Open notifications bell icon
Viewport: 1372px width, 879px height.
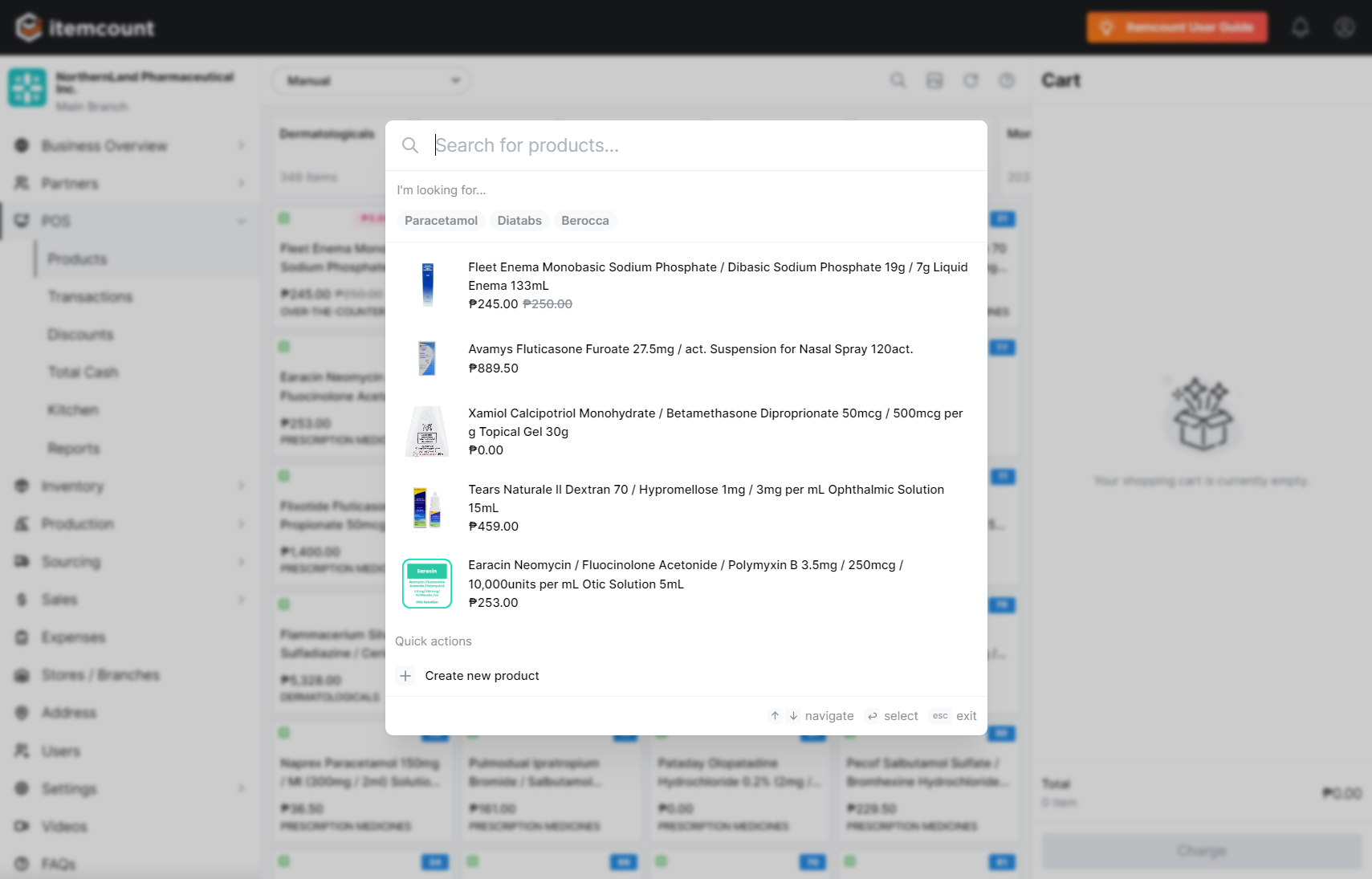(x=1301, y=27)
